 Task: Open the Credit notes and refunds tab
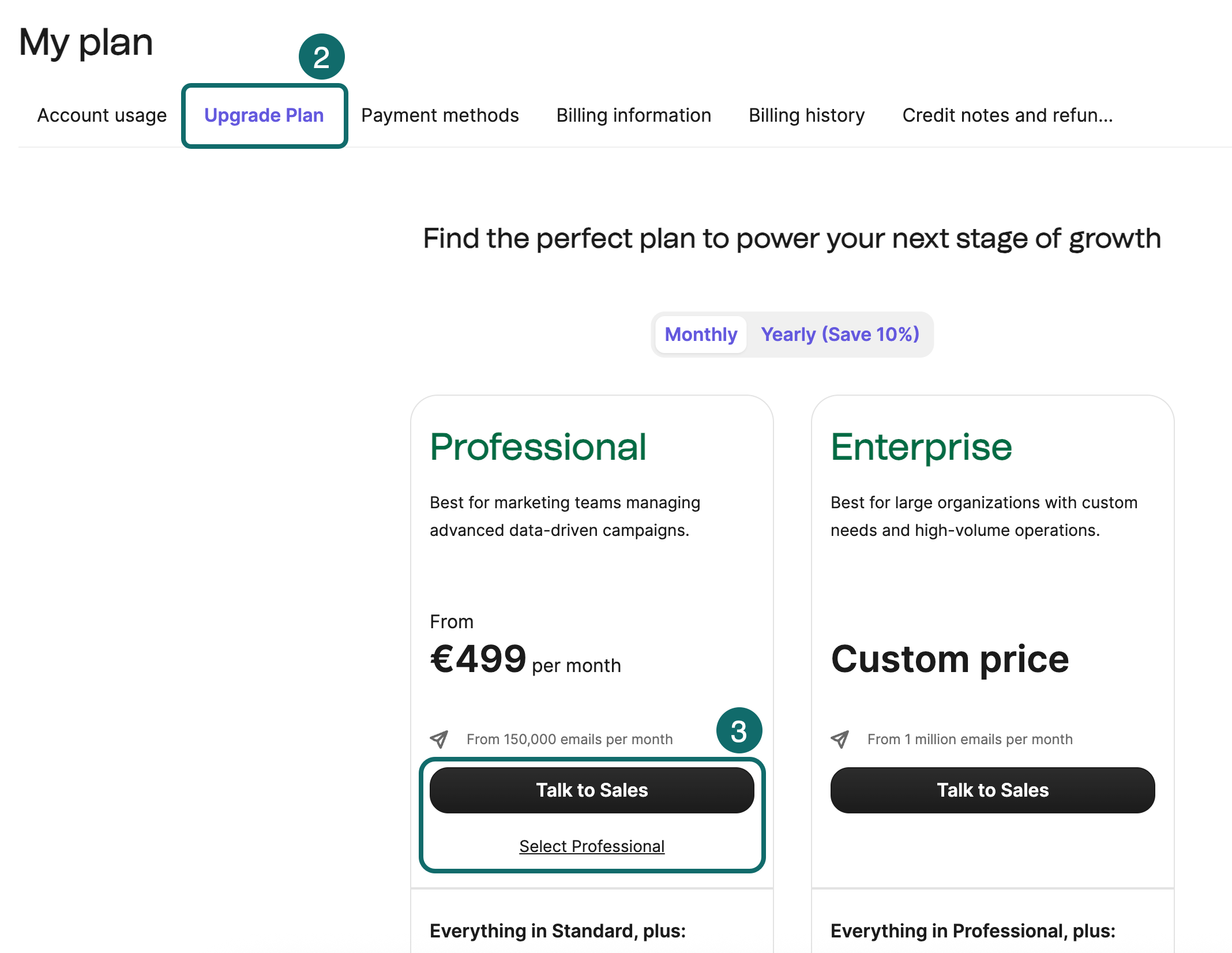point(1008,115)
